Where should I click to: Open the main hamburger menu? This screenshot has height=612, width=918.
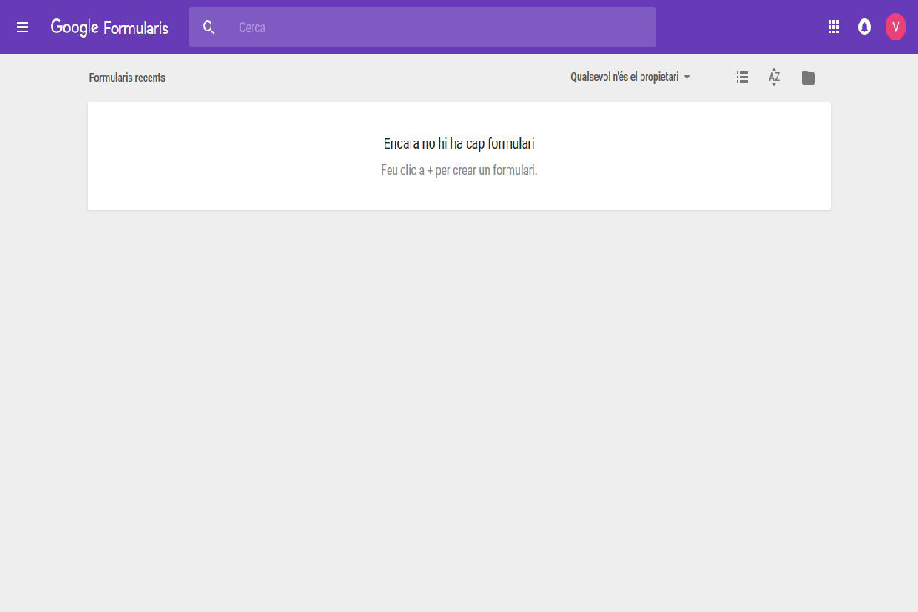point(22,27)
